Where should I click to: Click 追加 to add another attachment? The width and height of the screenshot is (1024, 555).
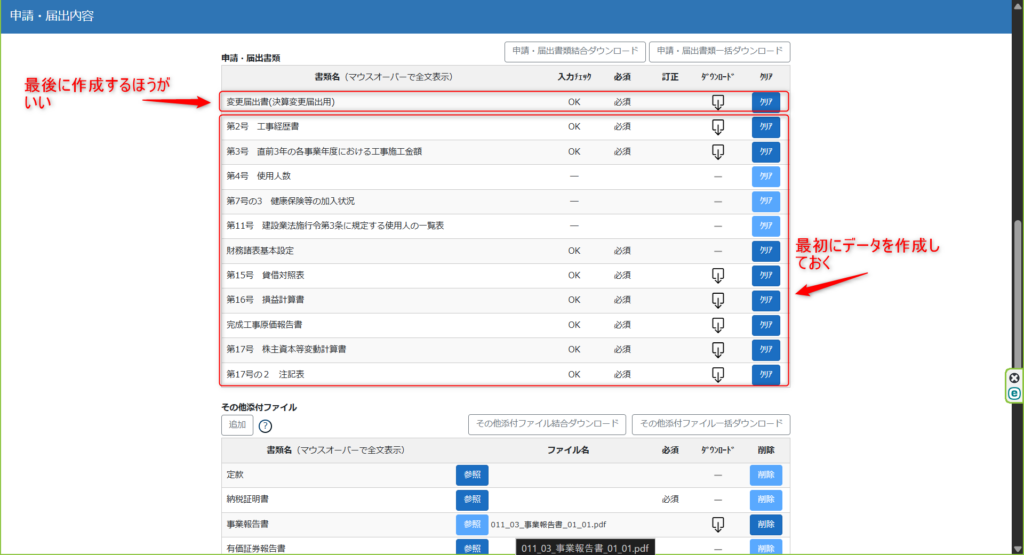(x=237, y=425)
